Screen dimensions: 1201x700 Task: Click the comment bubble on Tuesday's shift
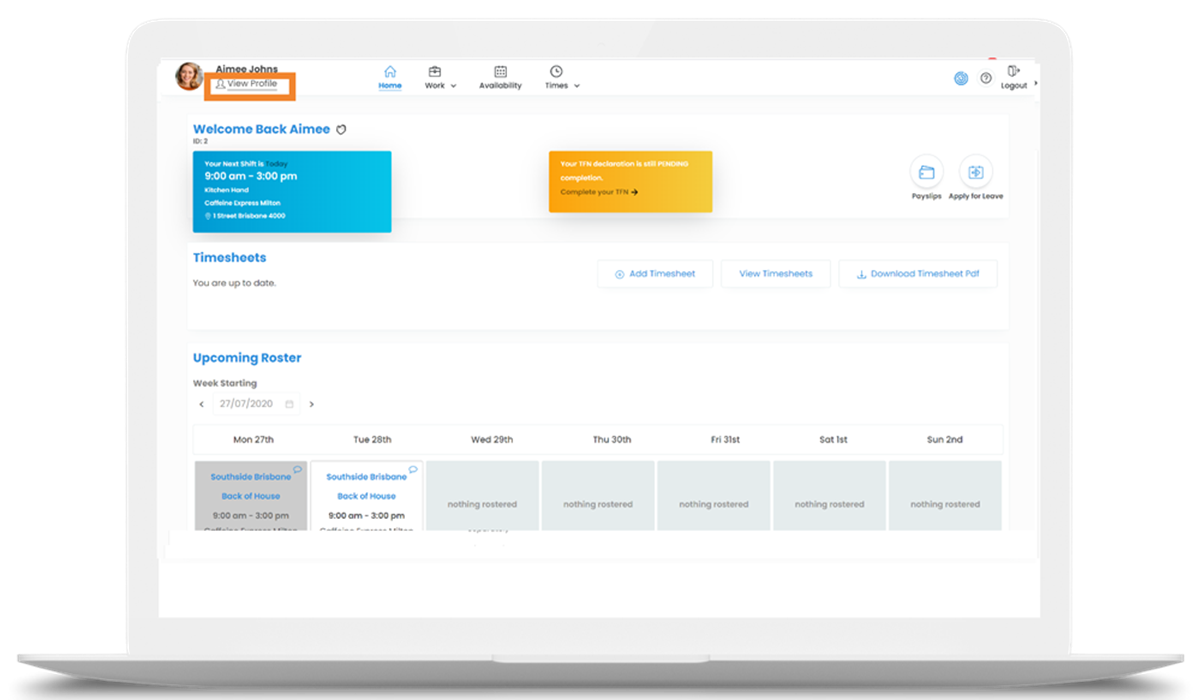tap(413, 469)
